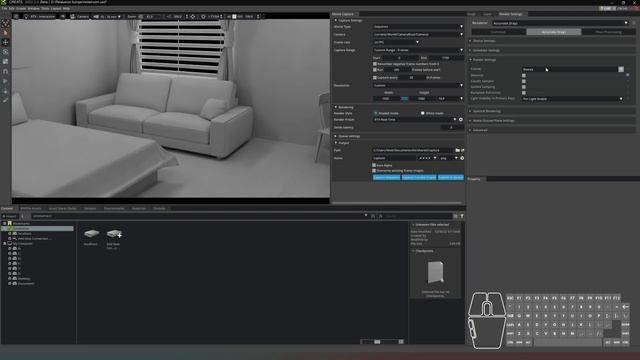
Task: Click the settings icon beside Render Preset
Action: 461,120
